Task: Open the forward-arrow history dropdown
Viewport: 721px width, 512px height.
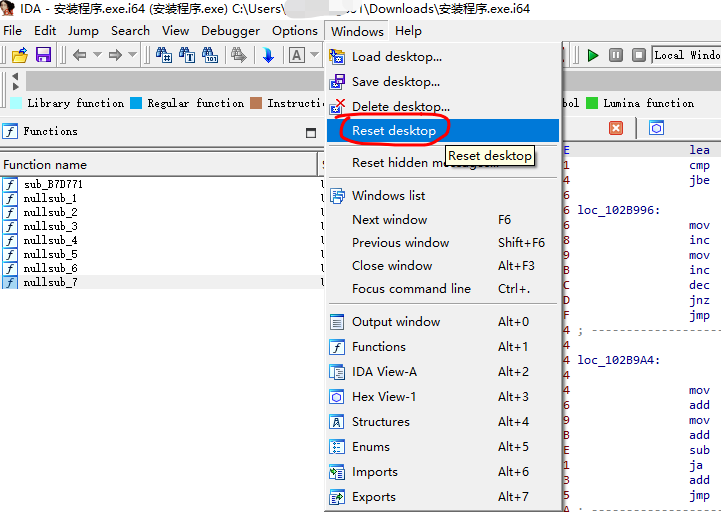Action: coord(132,55)
